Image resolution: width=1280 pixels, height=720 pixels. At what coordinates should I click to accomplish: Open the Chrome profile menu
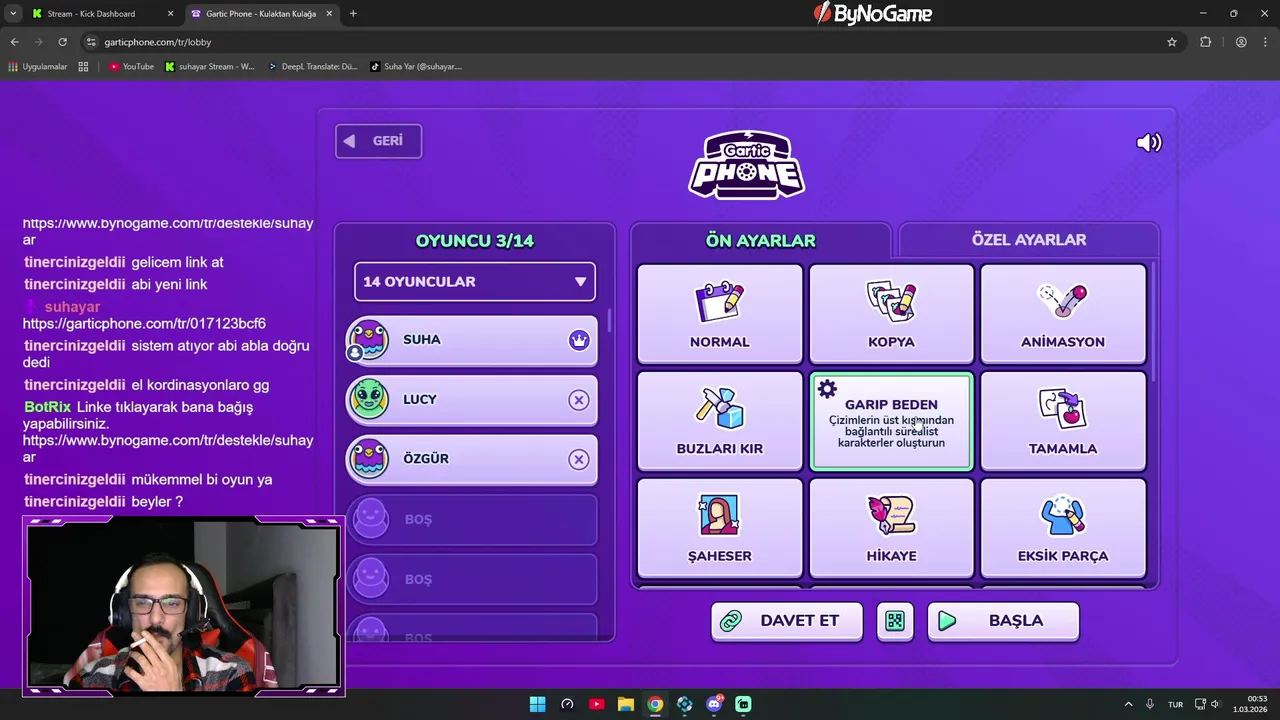click(1241, 42)
